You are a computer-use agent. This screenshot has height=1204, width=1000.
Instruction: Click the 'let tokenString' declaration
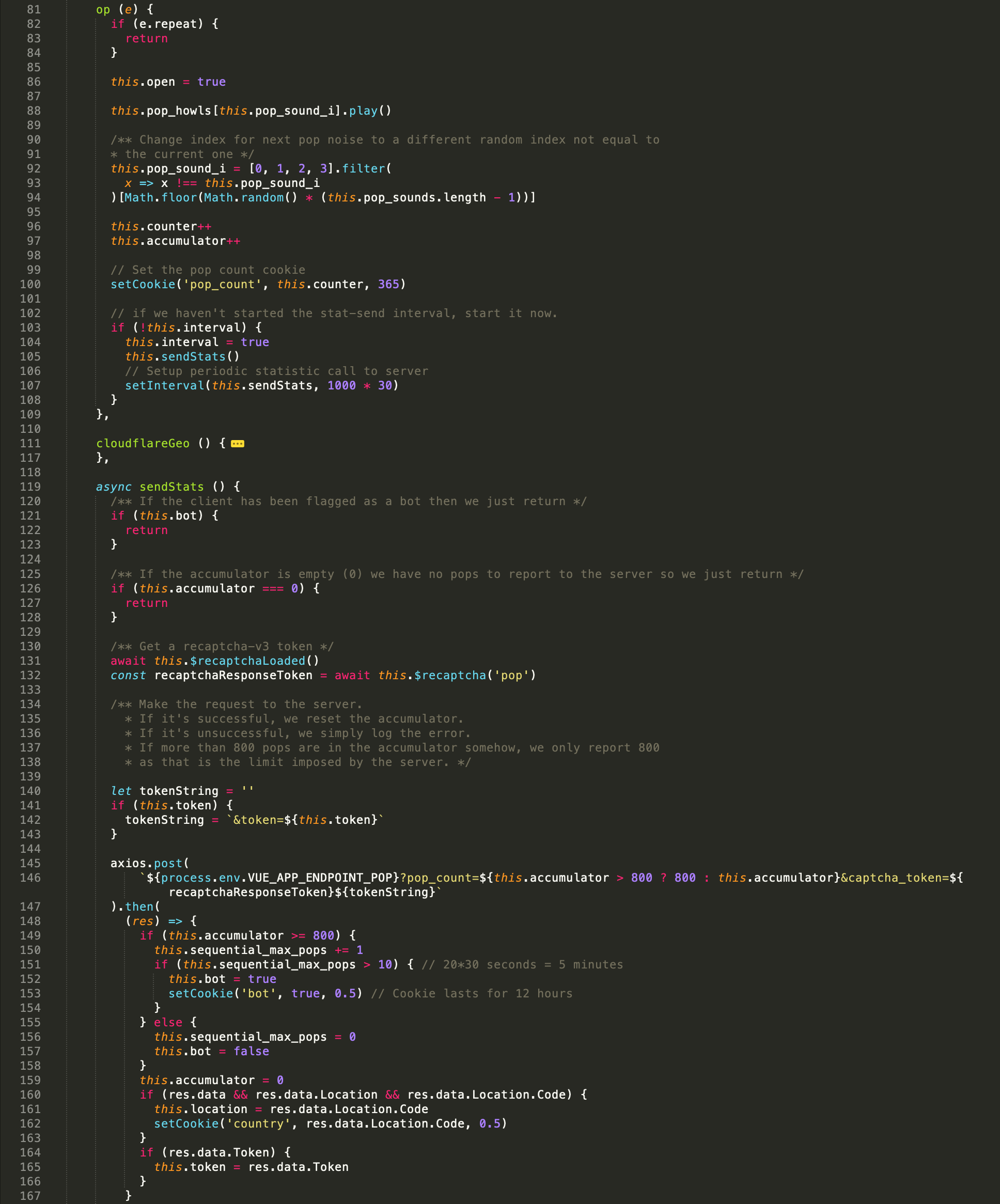(x=165, y=791)
